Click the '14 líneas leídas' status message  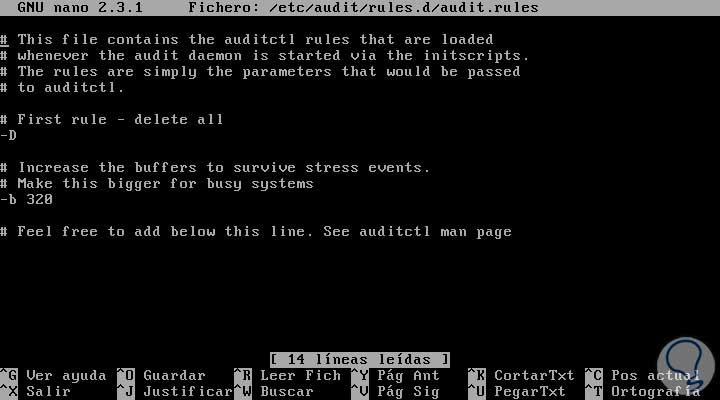coord(360,360)
